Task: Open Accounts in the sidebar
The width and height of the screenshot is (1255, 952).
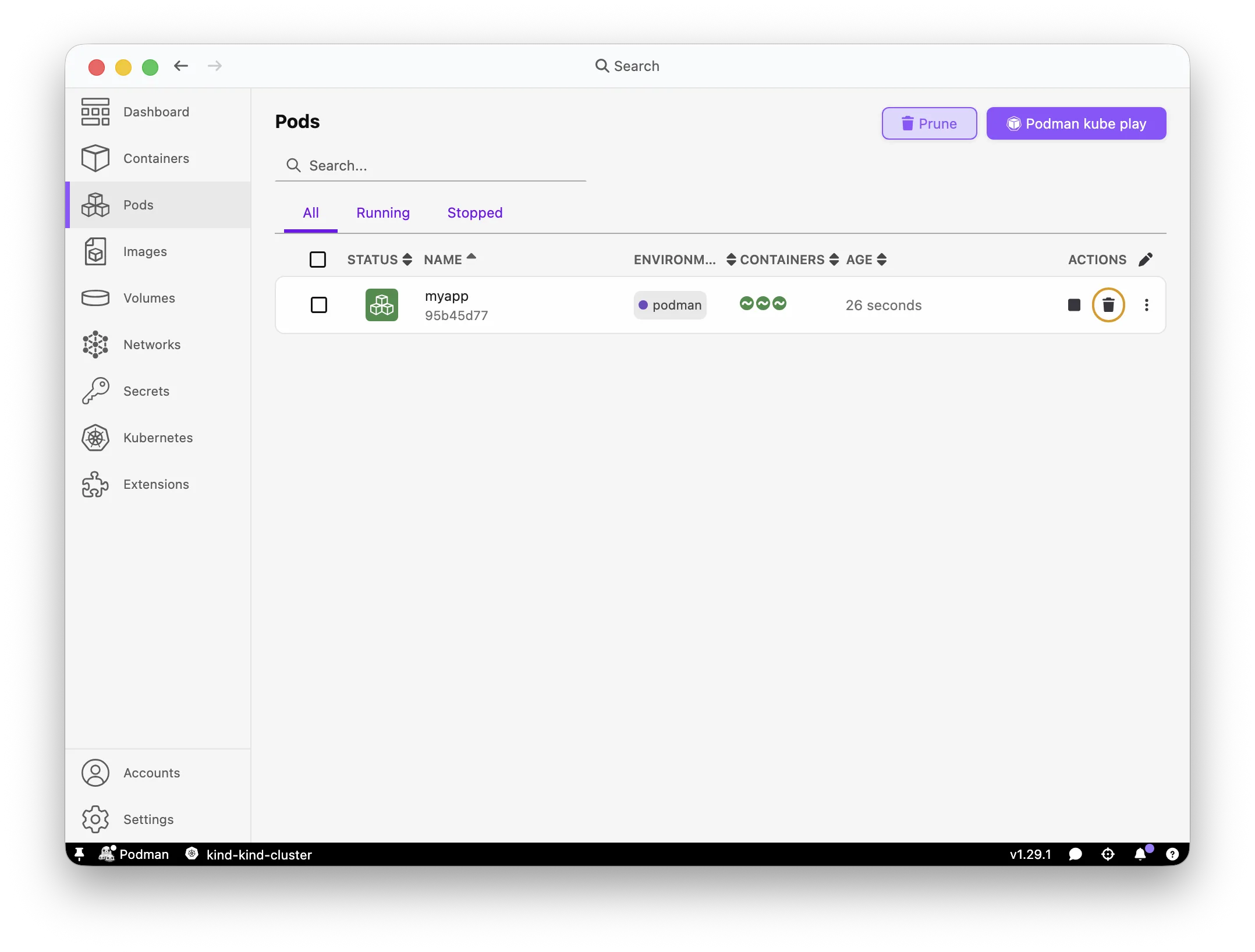Action: point(157,773)
